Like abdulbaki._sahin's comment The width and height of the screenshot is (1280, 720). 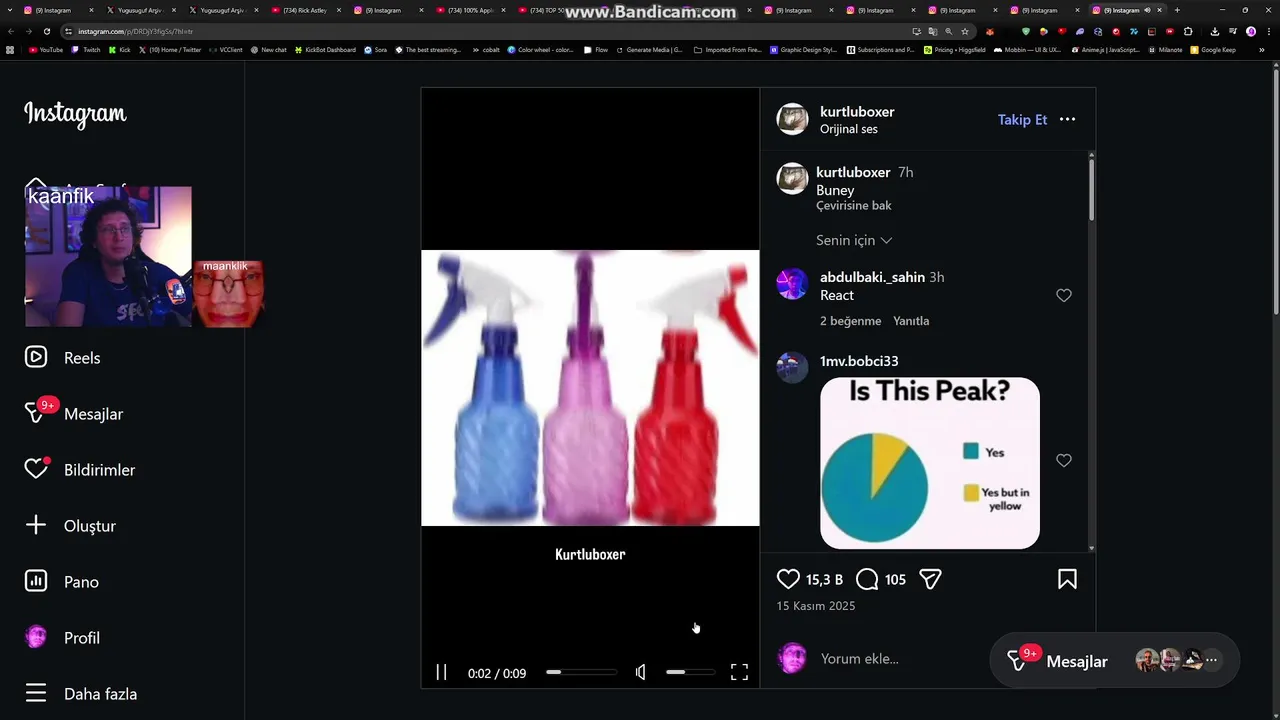(1064, 295)
